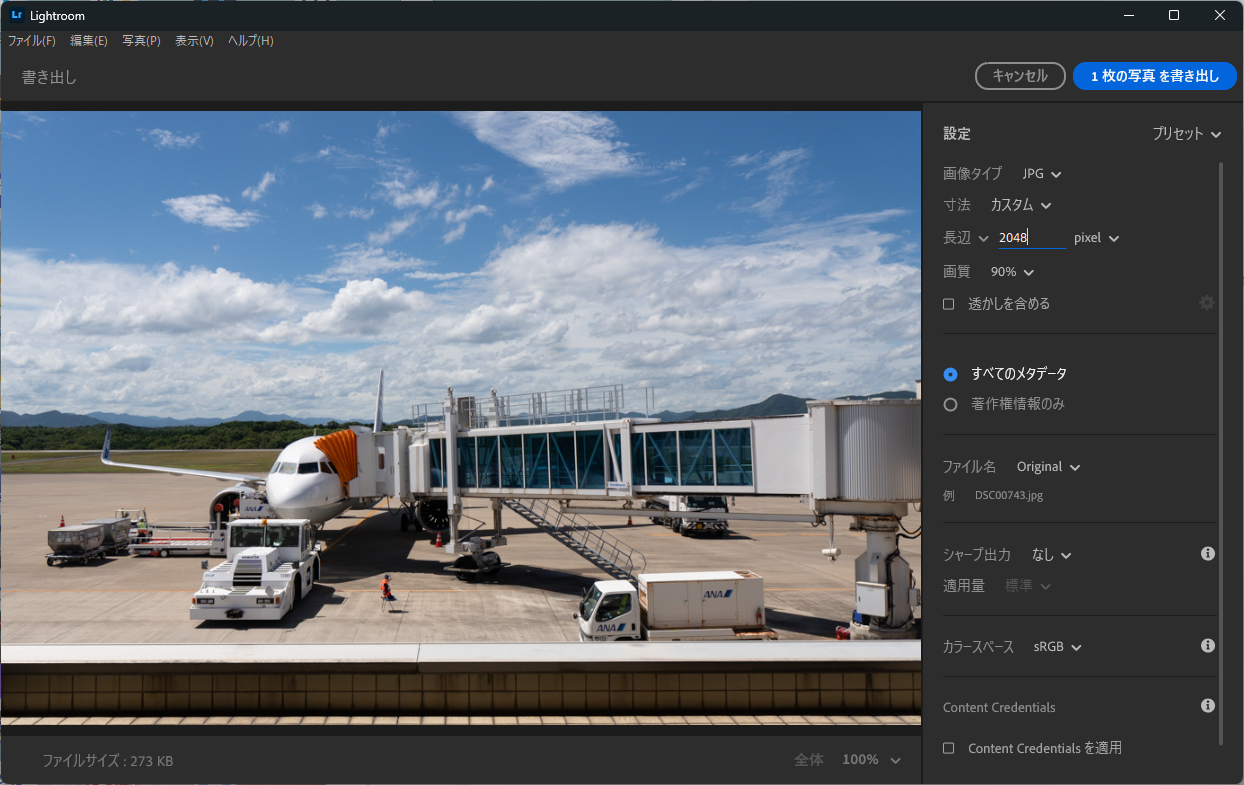This screenshot has width=1244, height=785.
Task: Open the 100% zoom dropdown
Action: pyautogui.click(x=871, y=760)
